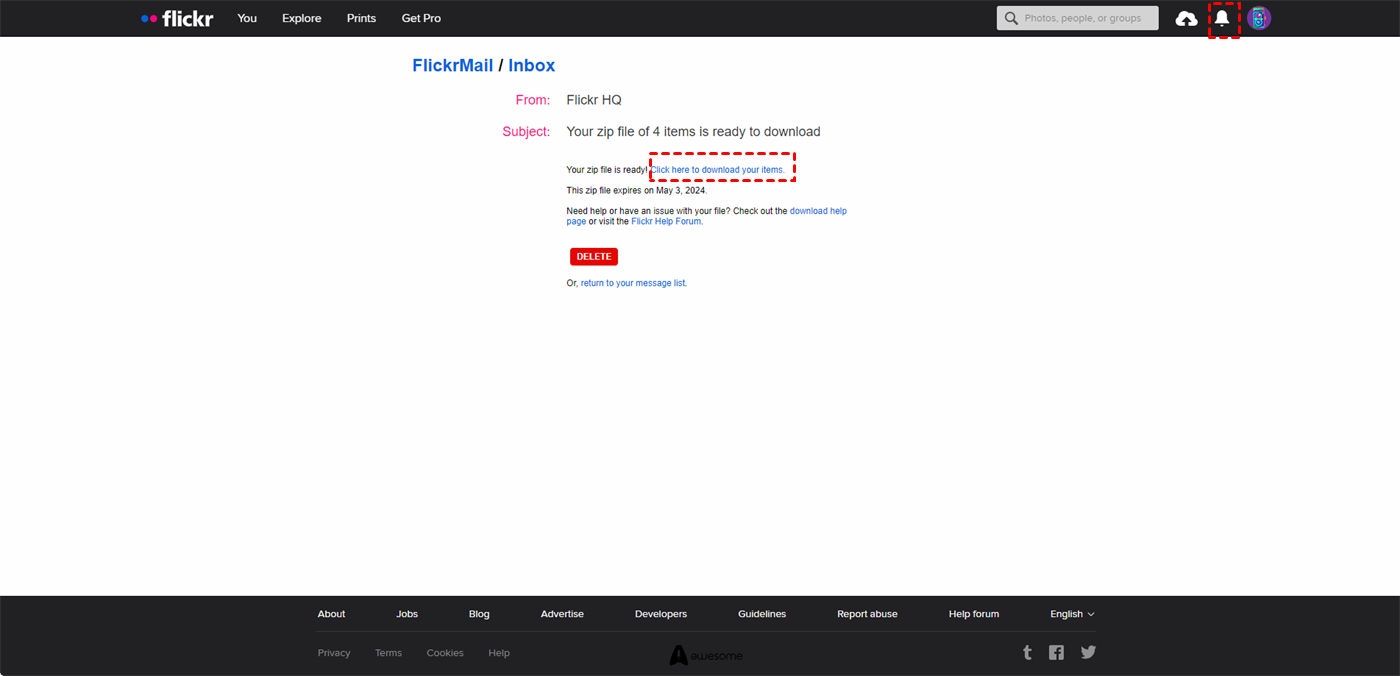Viewport: 1400px width, 676px height.
Task: Open the FlickrMail heading link
Action: click(x=453, y=65)
